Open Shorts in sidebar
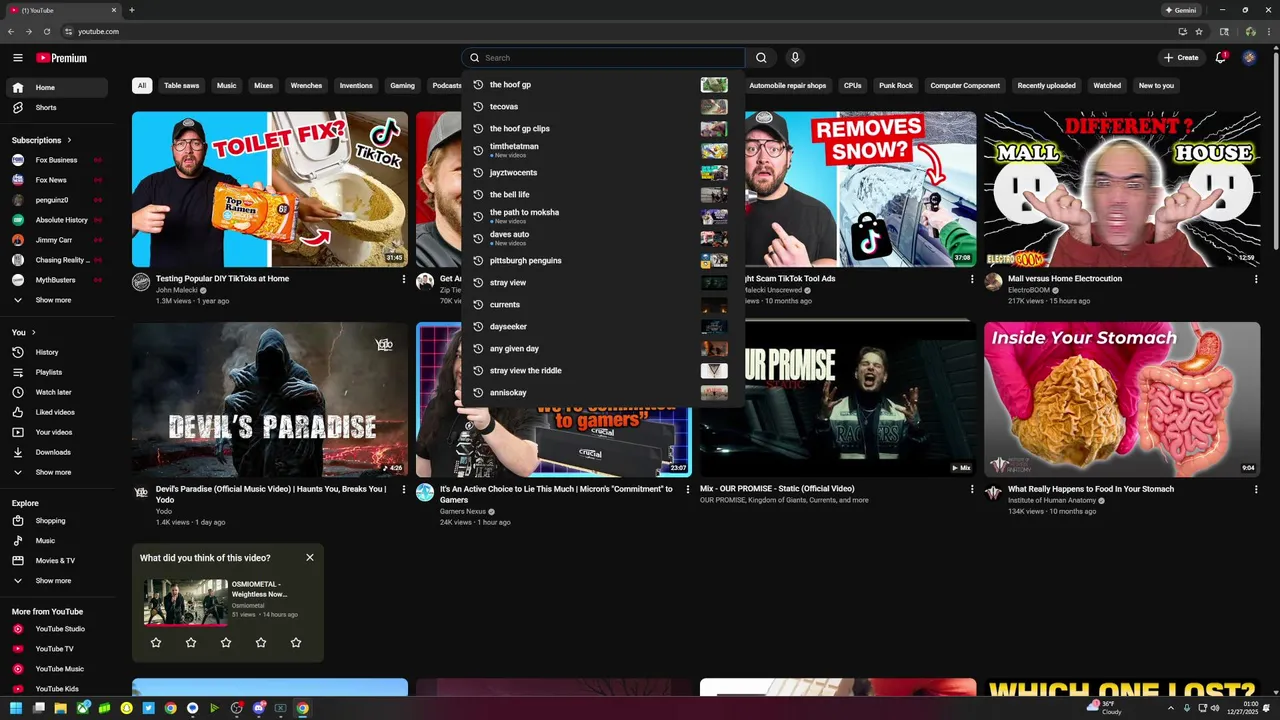Image resolution: width=1280 pixels, height=720 pixels. [x=56, y=108]
